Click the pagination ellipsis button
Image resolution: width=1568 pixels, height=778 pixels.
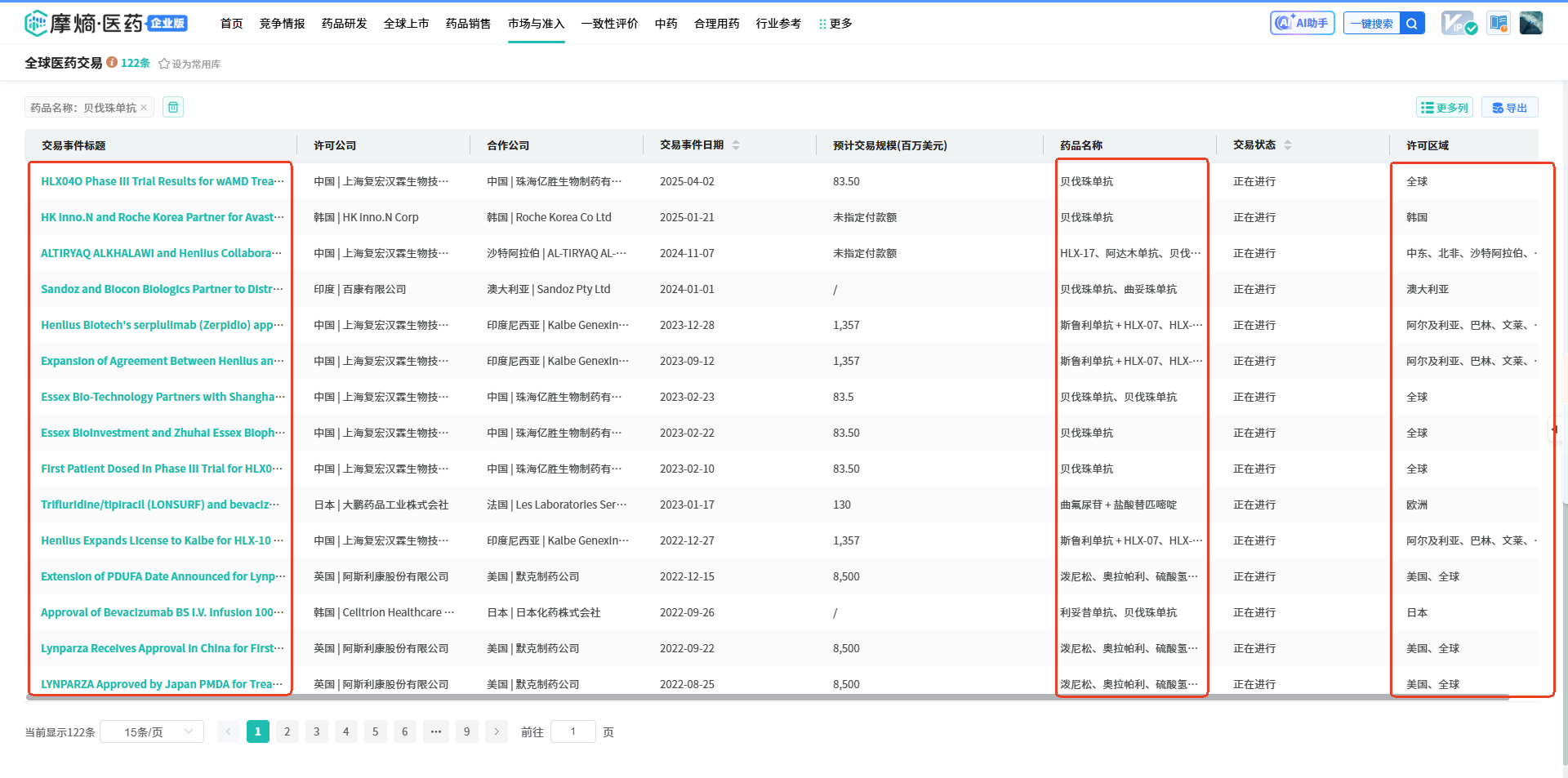[436, 731]
